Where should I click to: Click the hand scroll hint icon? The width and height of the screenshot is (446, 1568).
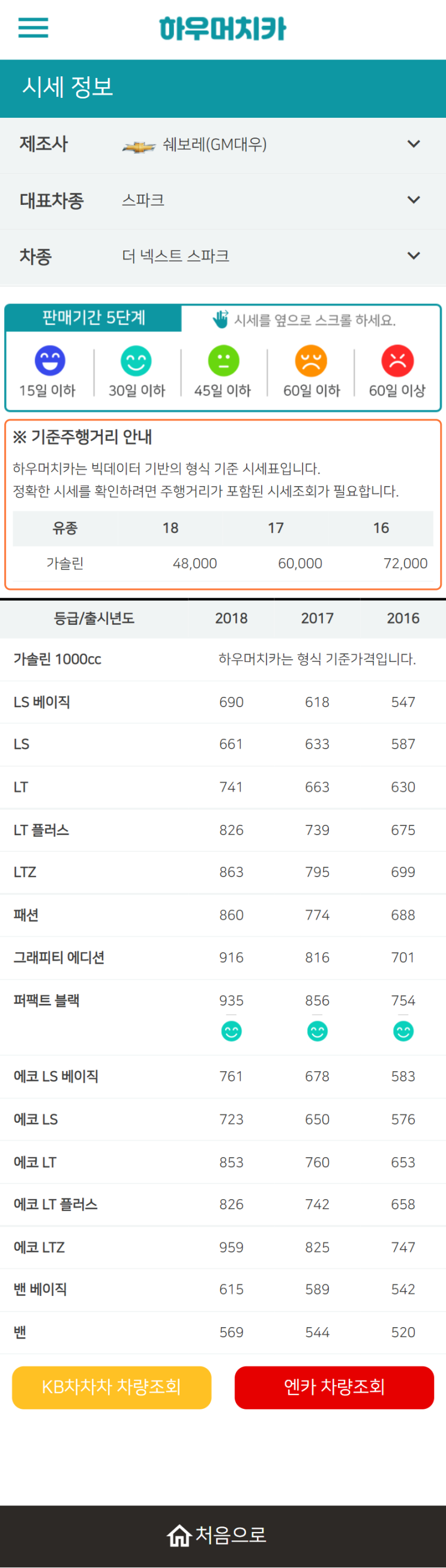click(x=220, y=319)
